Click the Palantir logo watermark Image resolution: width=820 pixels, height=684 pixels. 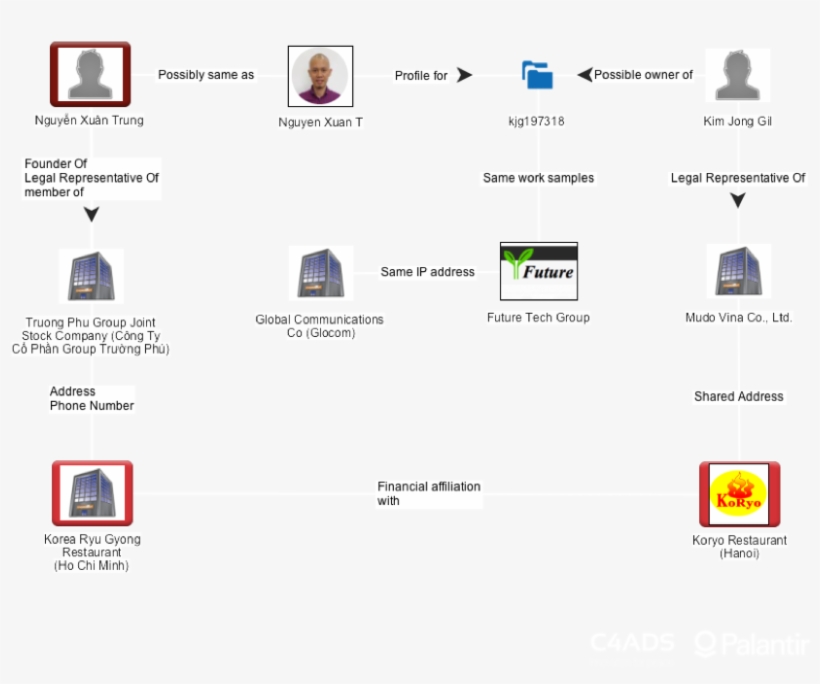tap(749, 645)
